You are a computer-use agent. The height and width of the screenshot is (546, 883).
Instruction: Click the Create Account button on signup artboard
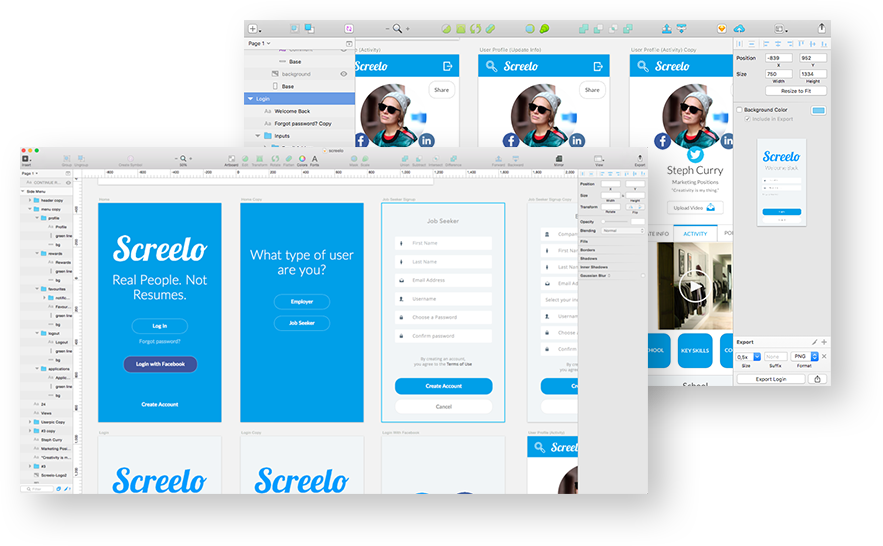click(x=443, y=386)
